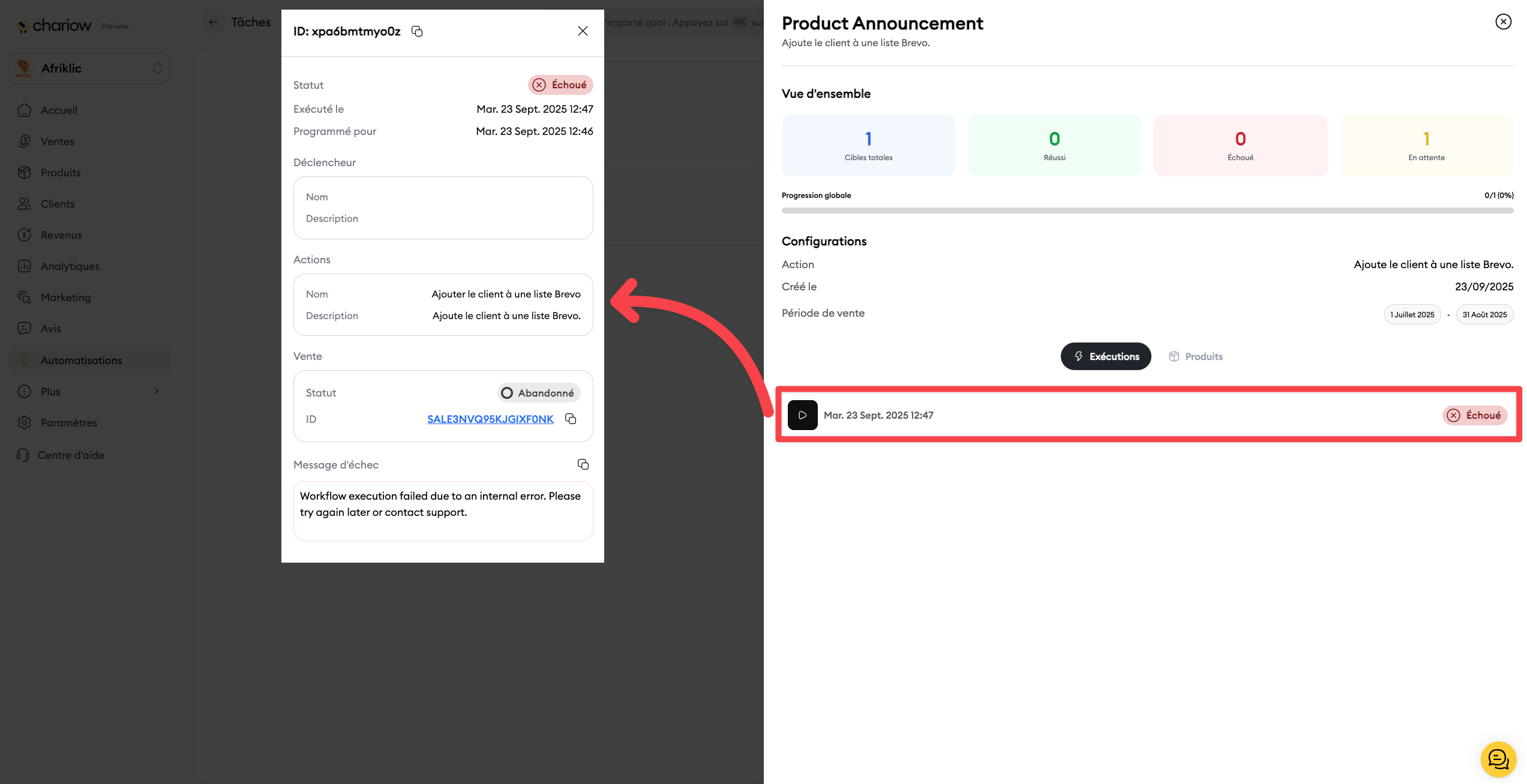
Task: Click the play icon on the execution row
Action: click(802, 415)
